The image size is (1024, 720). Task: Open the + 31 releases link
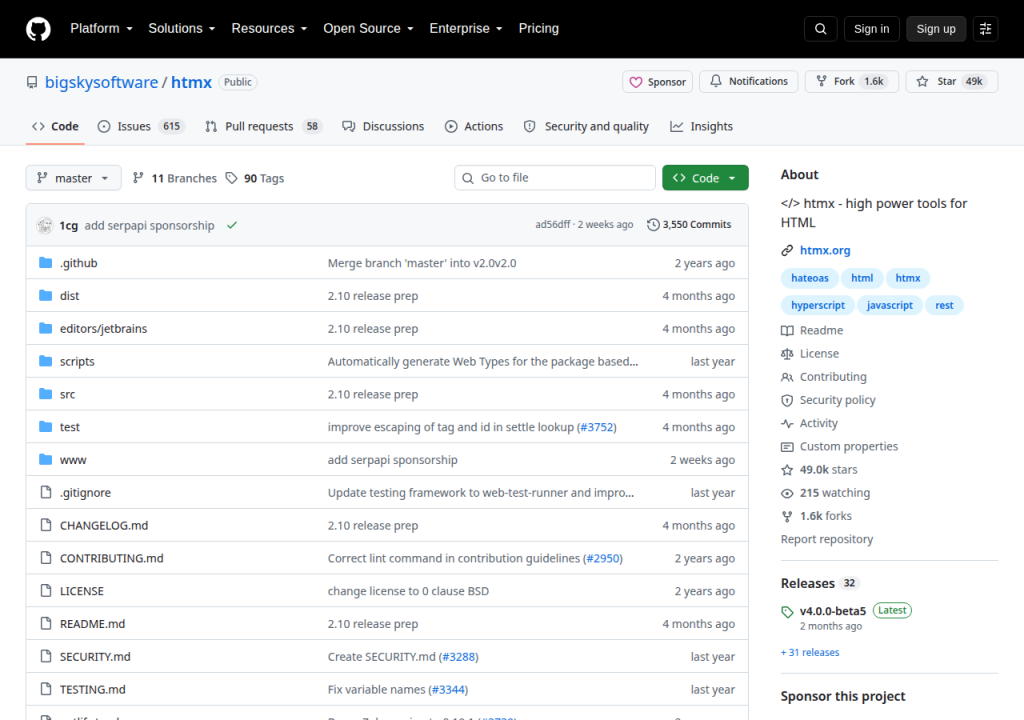[x=810, y=652]
